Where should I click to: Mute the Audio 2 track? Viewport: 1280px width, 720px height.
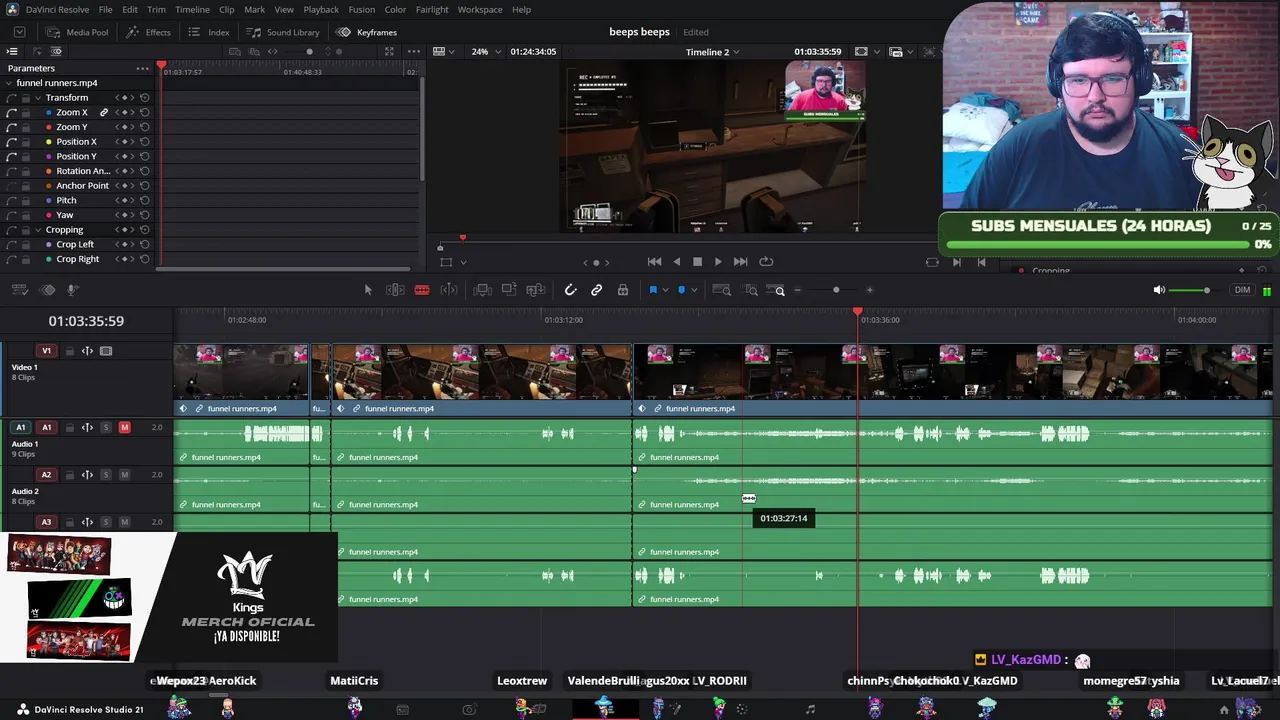(x=124, y=475)
